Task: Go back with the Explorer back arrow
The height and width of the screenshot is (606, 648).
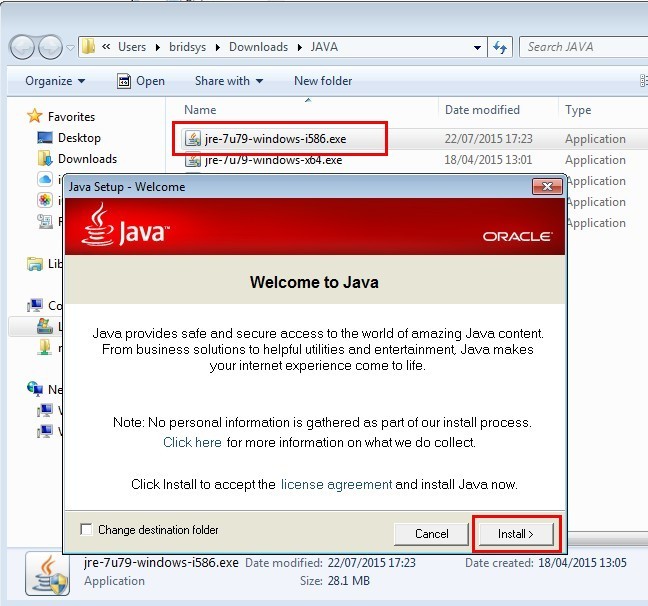Action: click(23, 47)
